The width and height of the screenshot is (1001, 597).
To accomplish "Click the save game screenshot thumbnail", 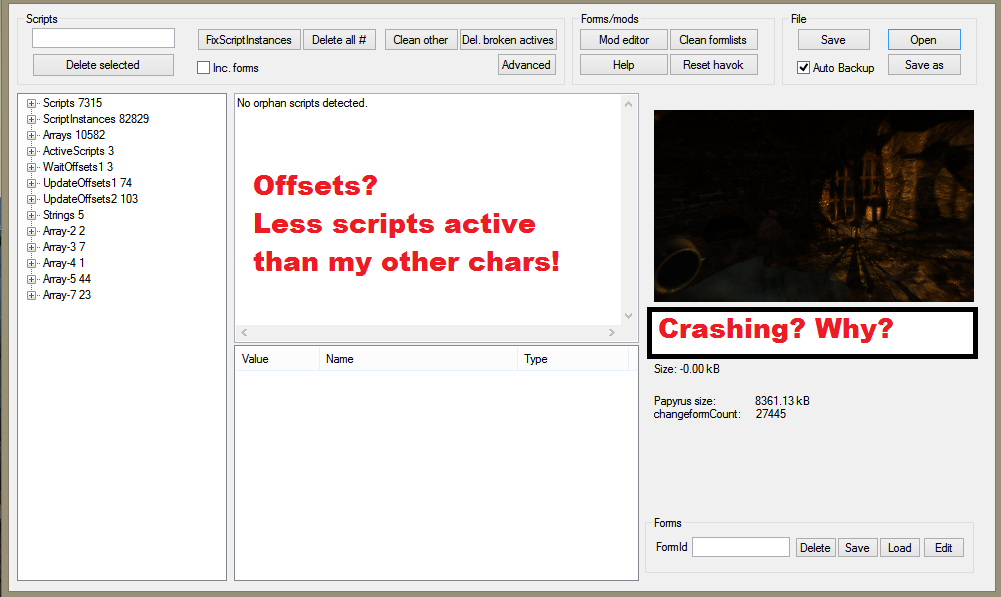I will tap(814, 206).
